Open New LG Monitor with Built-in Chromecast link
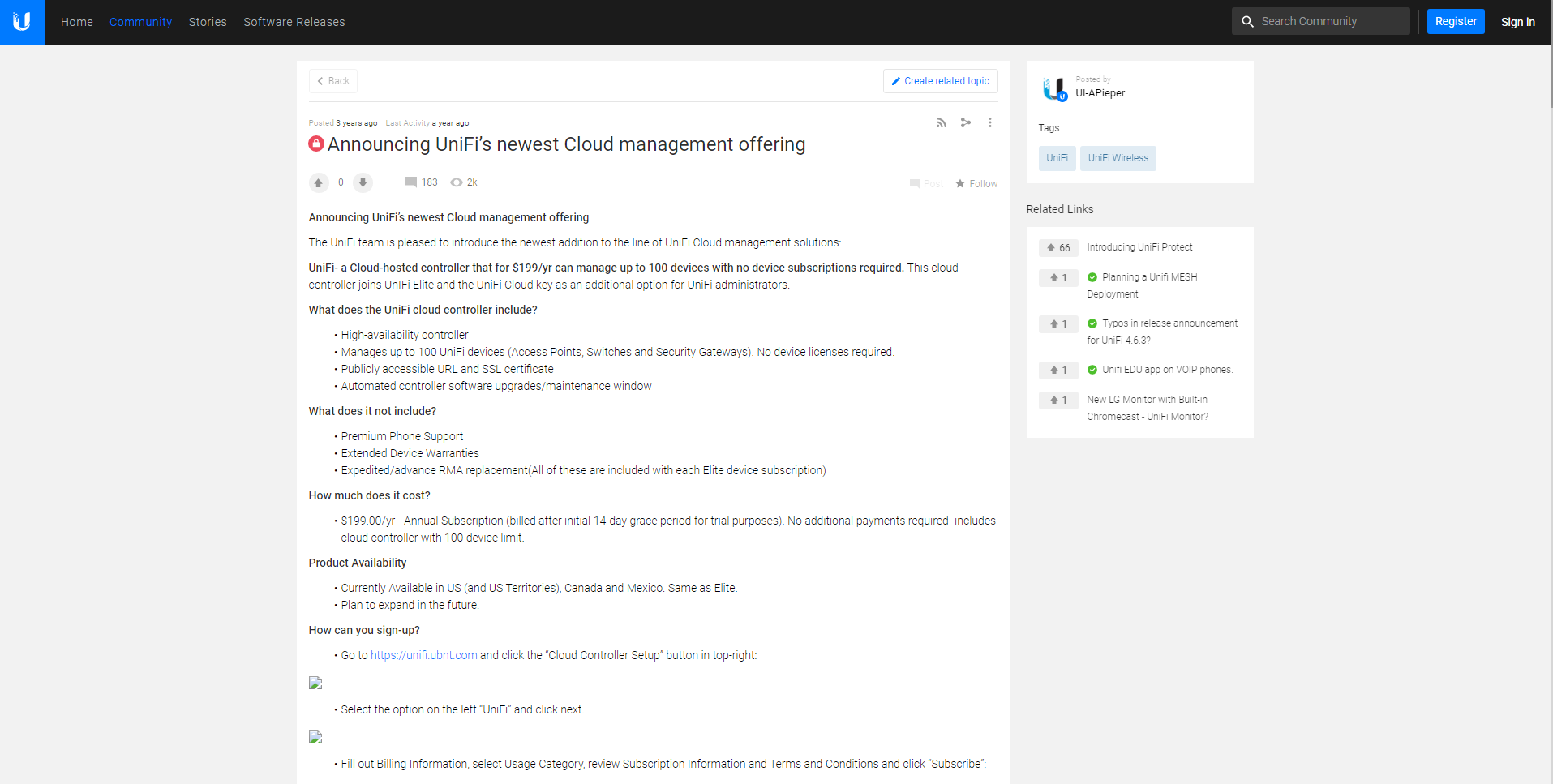The width and height of the screenshot is (1553, 784). [1148, 408]
